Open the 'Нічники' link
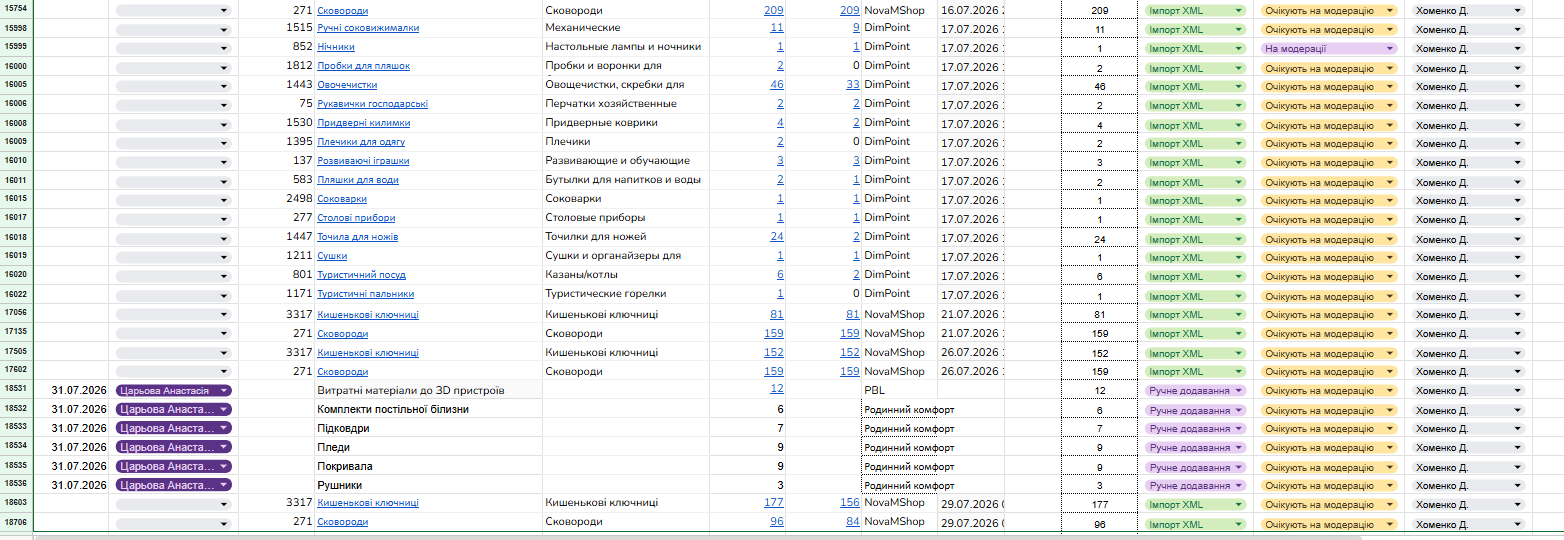This screenshot has width=1564, height=540. (x=335, y=47)
